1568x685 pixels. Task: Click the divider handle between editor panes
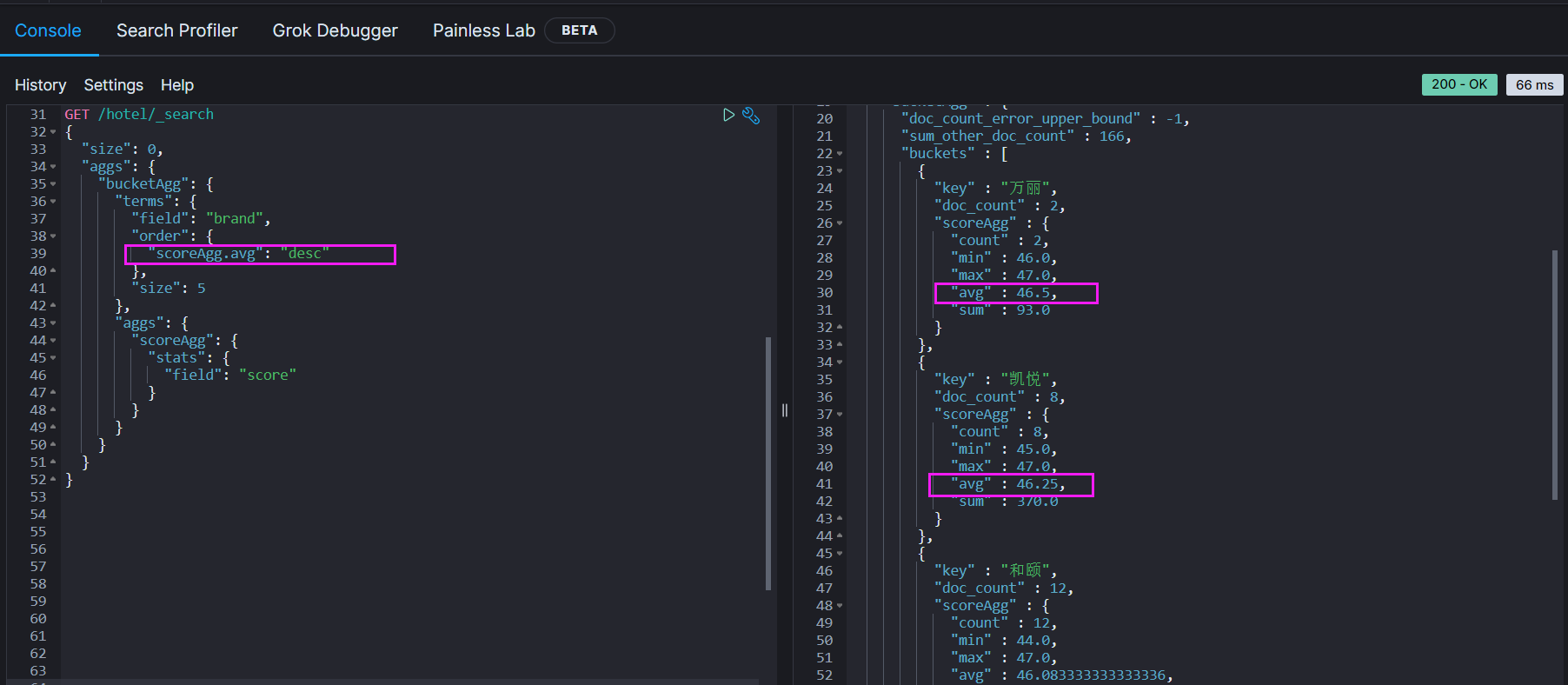tap(785, 410)
